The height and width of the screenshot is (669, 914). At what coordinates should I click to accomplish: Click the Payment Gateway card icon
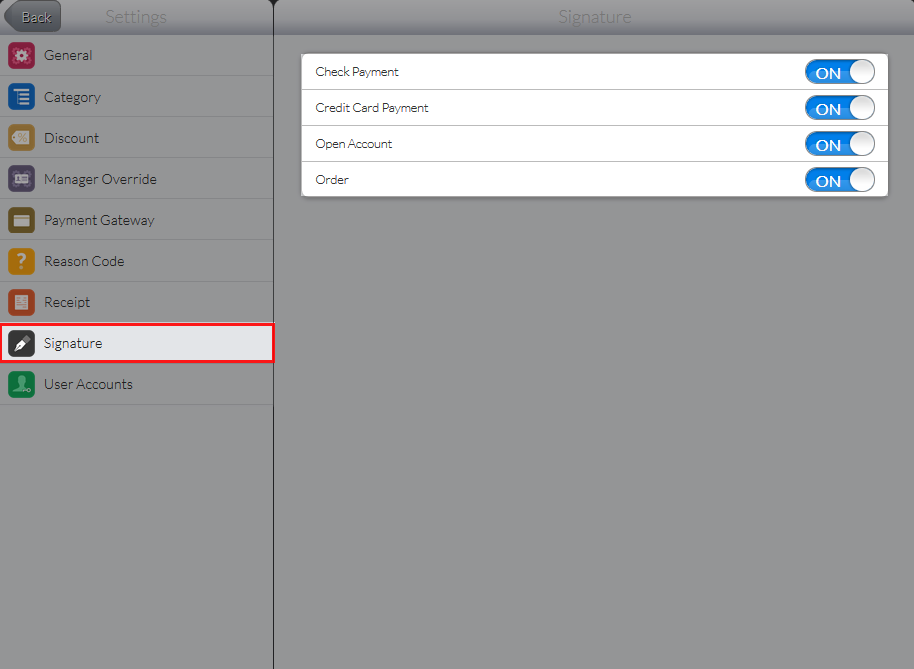click(x=22, y=220)
